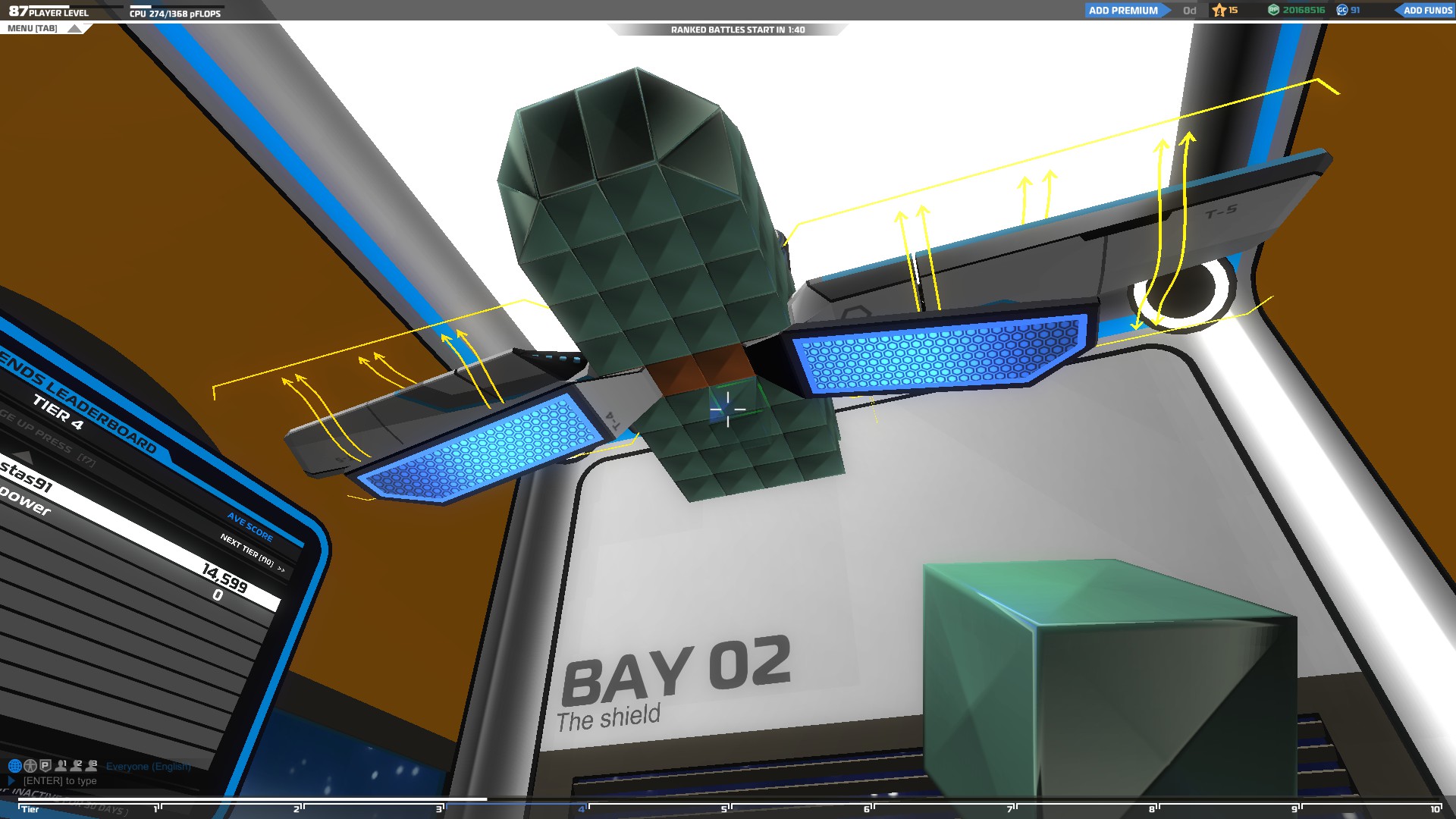
Task: Click the AVE SCORE leaderboard header
Action: pyautogui.click(x=249, y=526)
